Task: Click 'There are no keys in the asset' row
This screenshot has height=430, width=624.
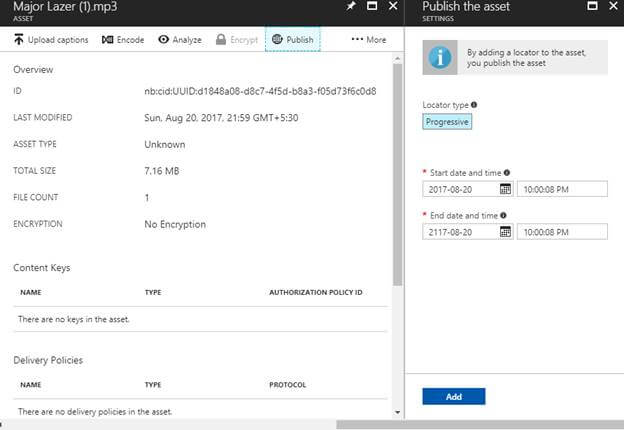Action: [x=200, y=319]
